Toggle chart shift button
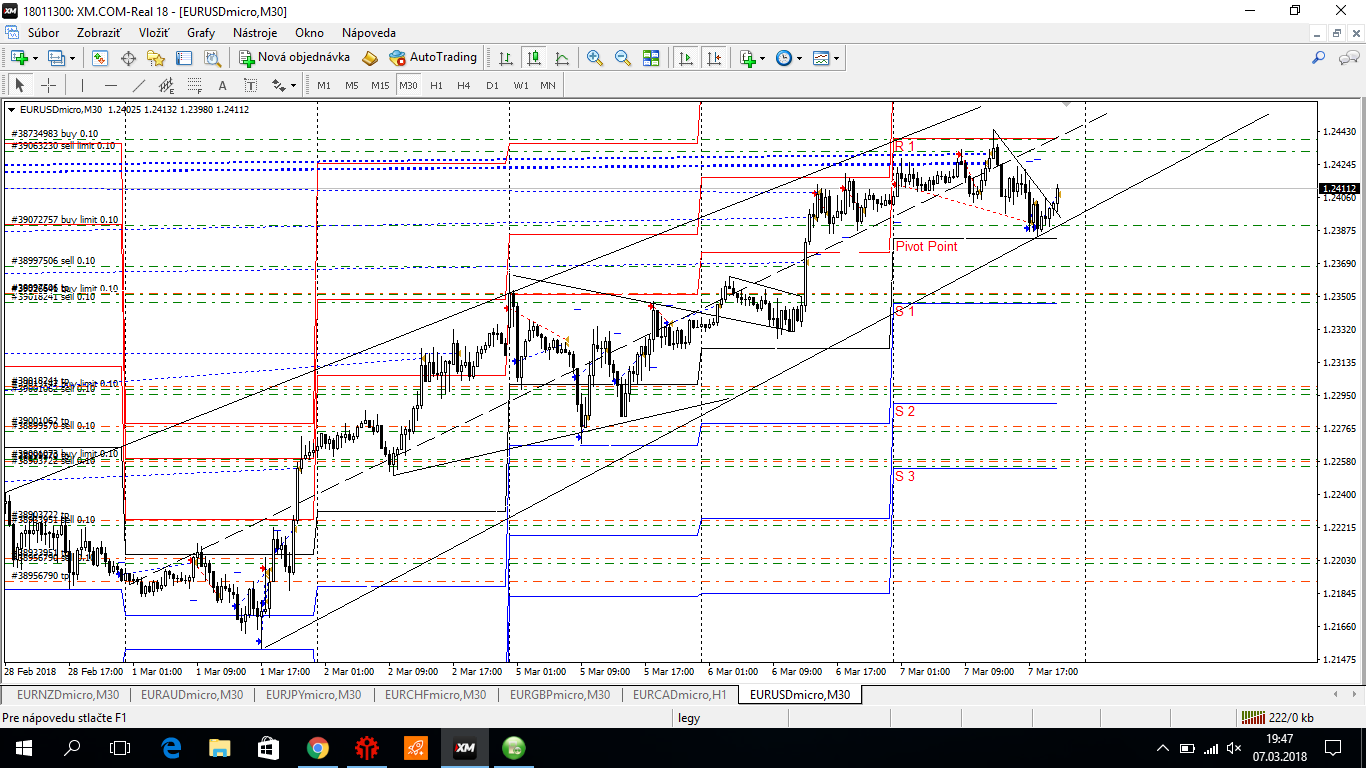This screenshot has width=1366, height=768. [714, 58]
